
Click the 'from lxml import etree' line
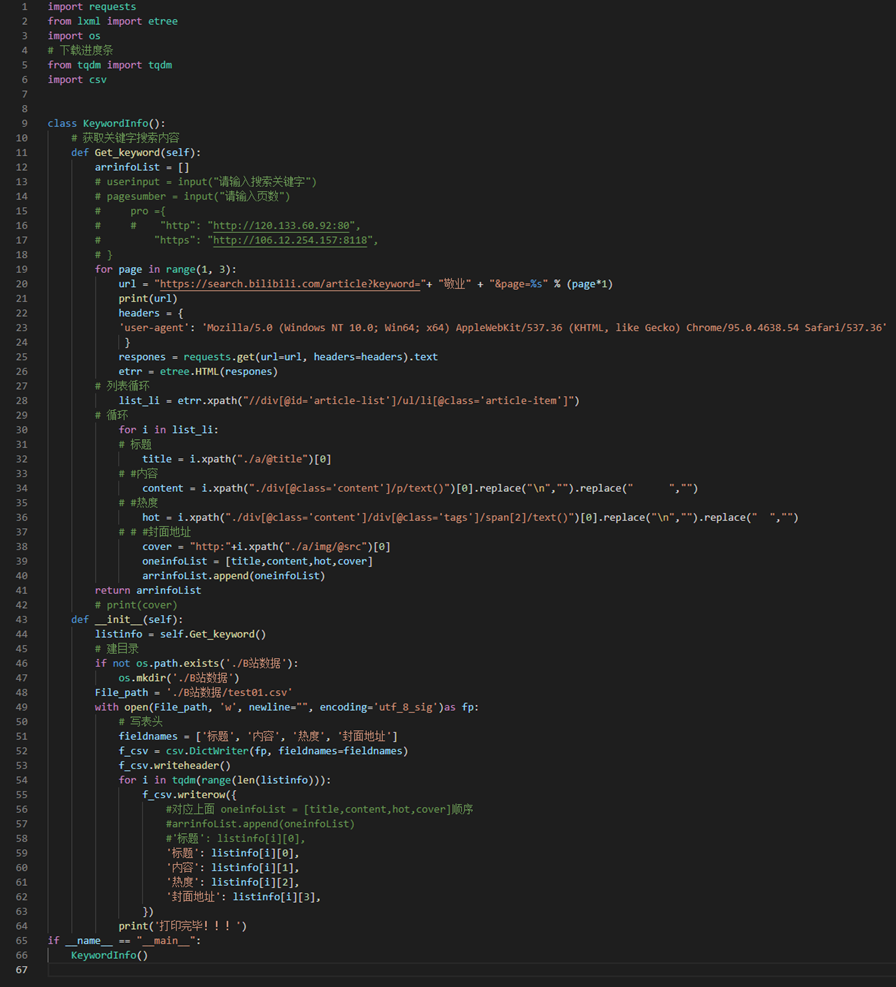coord(113,21)
